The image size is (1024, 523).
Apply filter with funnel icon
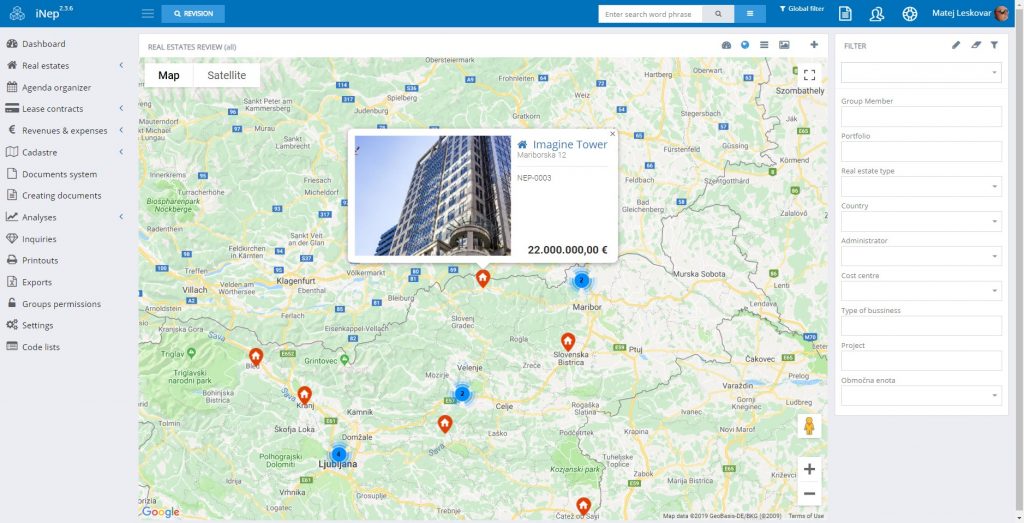pyautogui.click(x=994, y=45)
